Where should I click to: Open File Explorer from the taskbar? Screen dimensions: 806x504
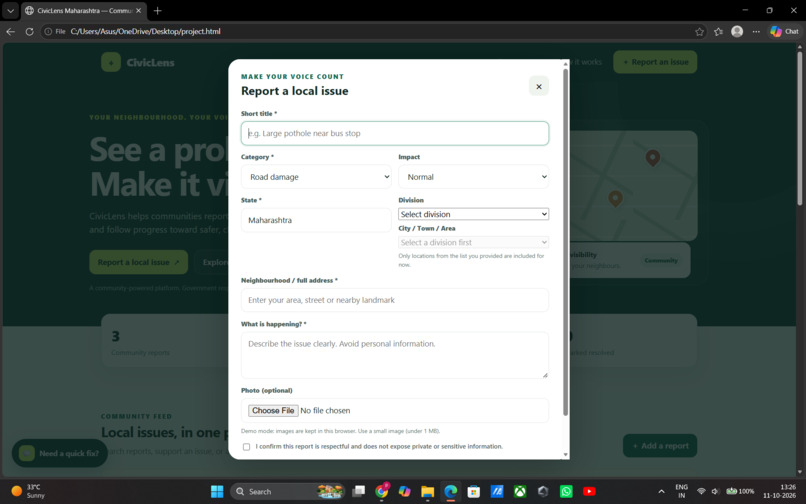click(428, 492)
